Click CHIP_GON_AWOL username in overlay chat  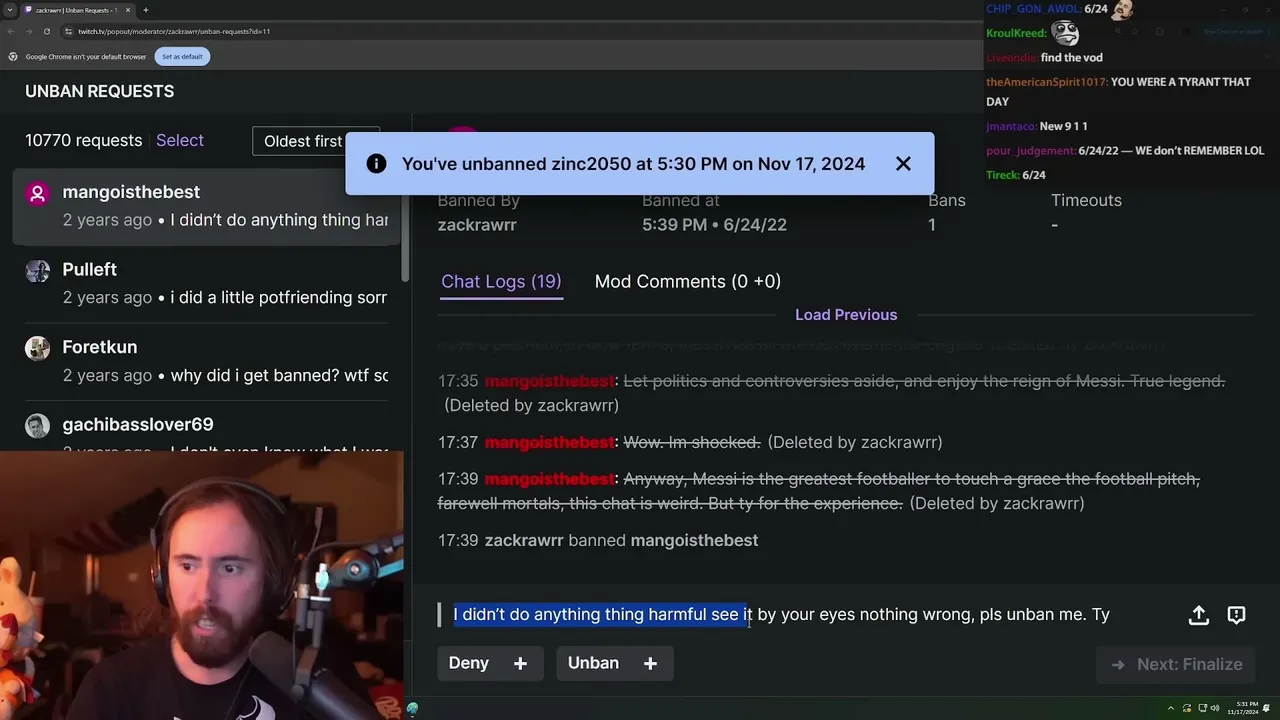point(1033,8)
